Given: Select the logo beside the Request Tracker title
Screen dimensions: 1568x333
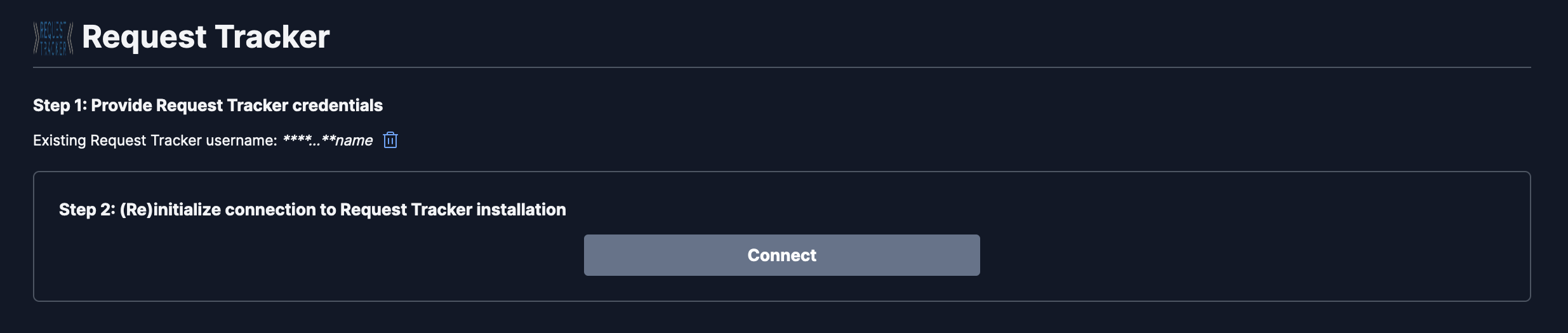Looking at the screenshot, I should coord(53,38).
